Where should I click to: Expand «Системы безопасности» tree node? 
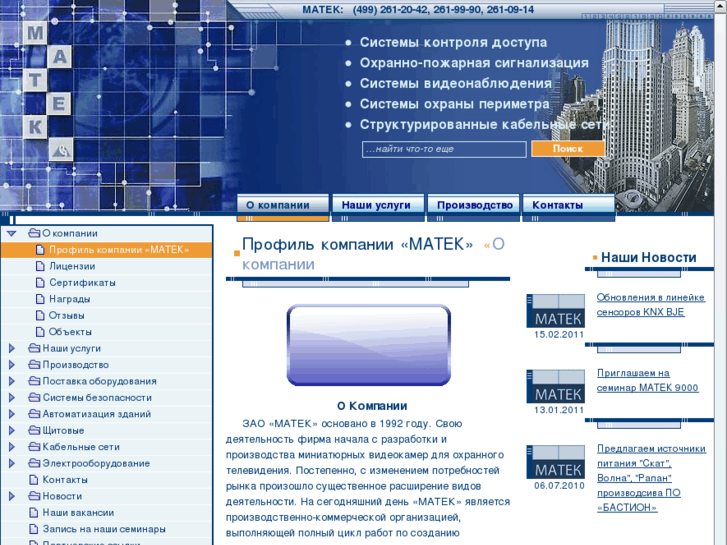12,398
